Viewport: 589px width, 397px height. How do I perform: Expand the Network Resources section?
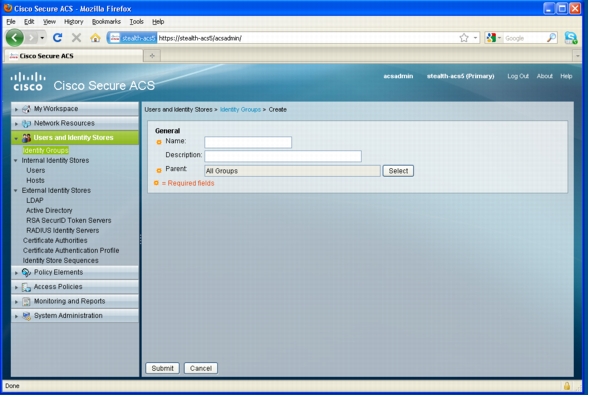16,124
